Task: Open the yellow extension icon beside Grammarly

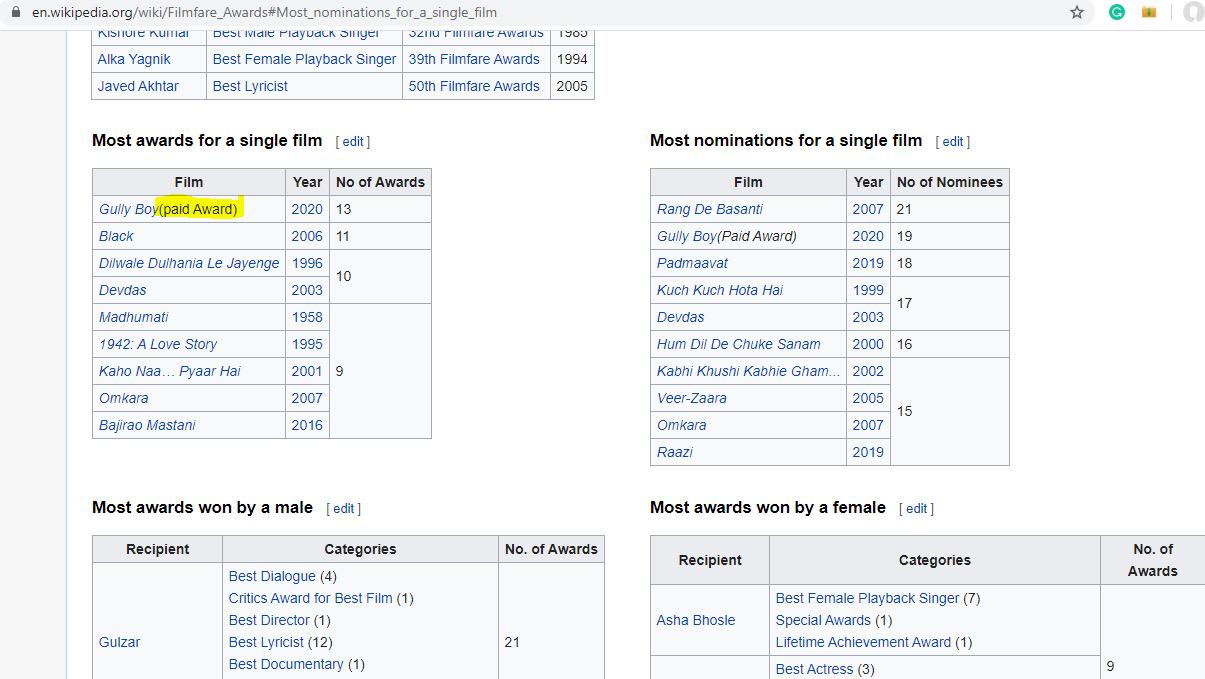Action: tap(1149, 12)
